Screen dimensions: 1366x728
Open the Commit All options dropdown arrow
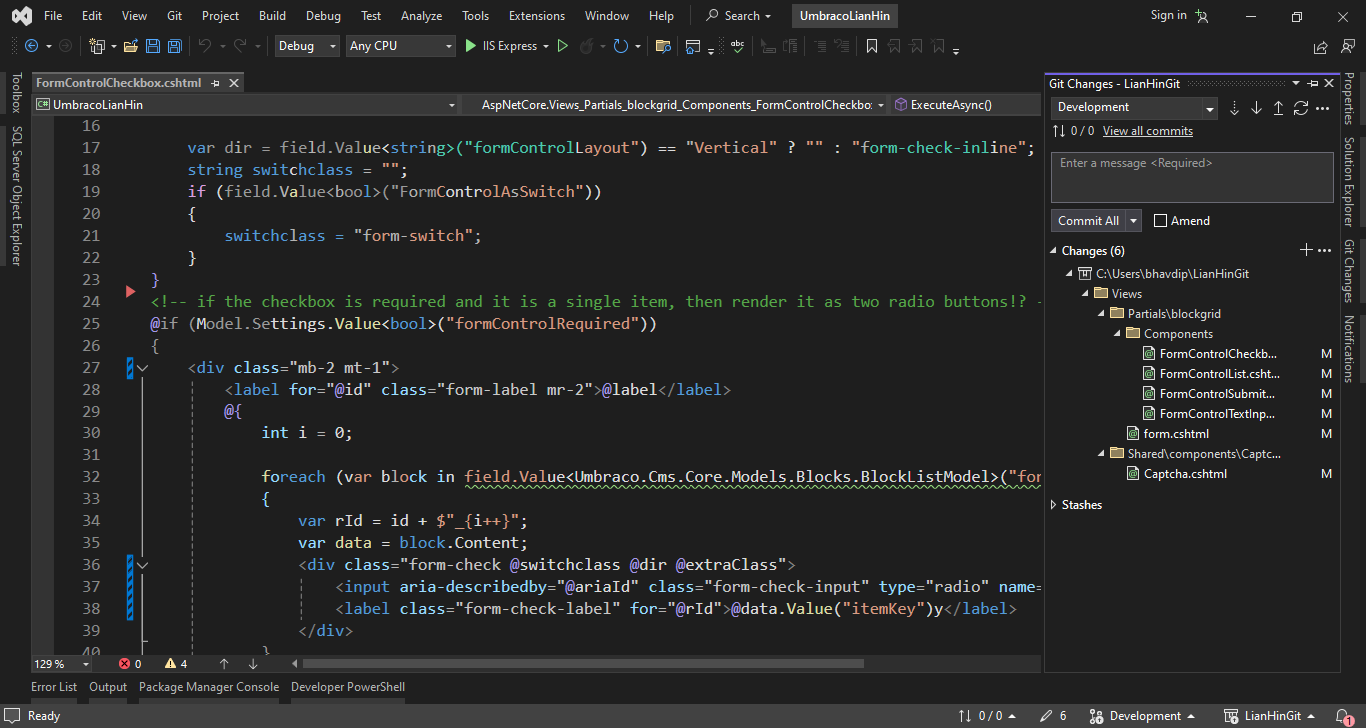click(1134, 221)
